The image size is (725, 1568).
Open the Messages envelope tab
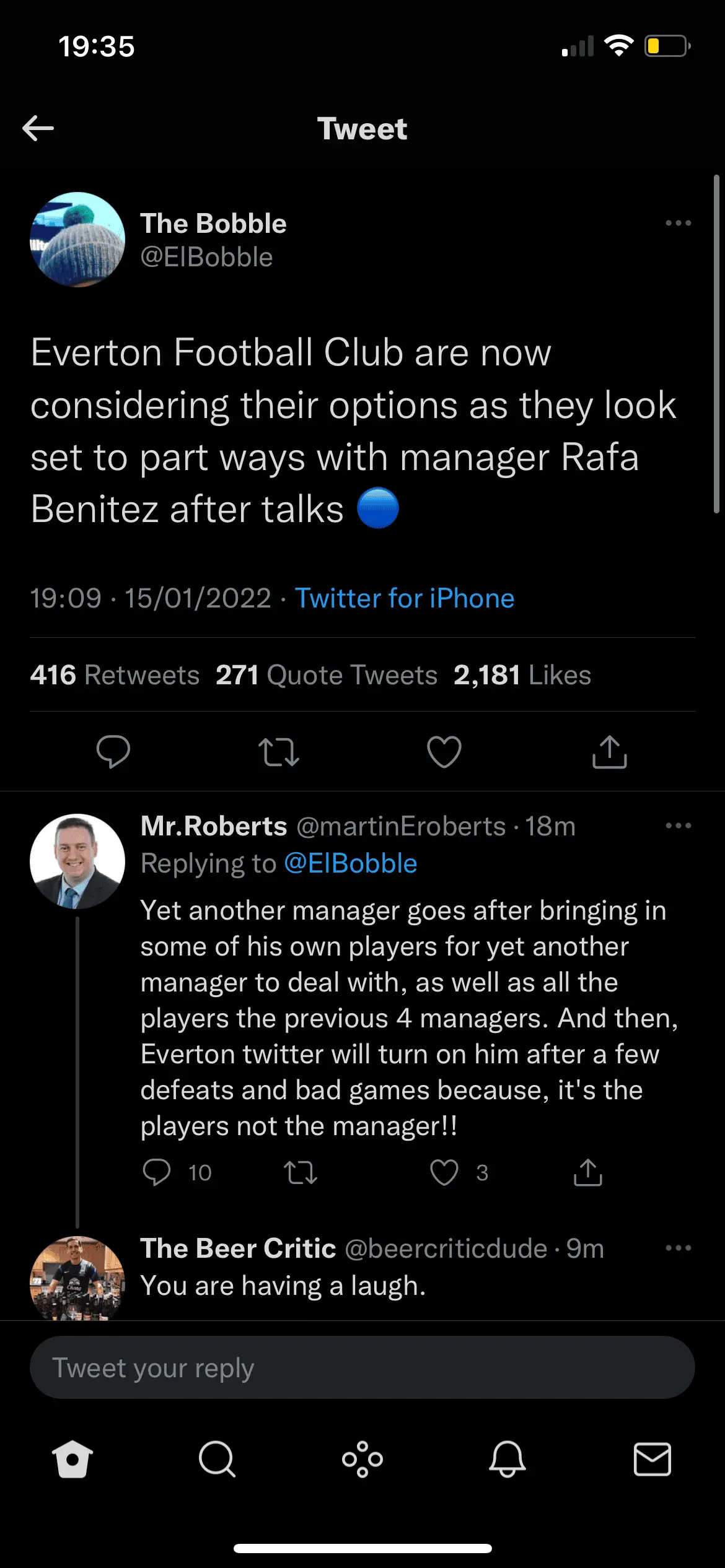point(652,1459)
